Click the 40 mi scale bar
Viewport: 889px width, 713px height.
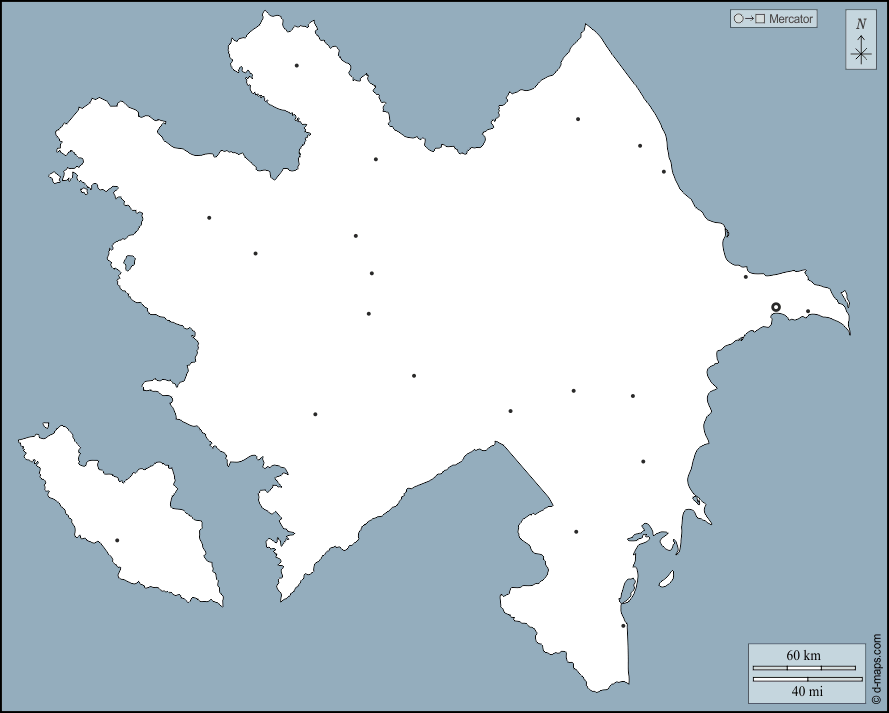pos(804,680)
